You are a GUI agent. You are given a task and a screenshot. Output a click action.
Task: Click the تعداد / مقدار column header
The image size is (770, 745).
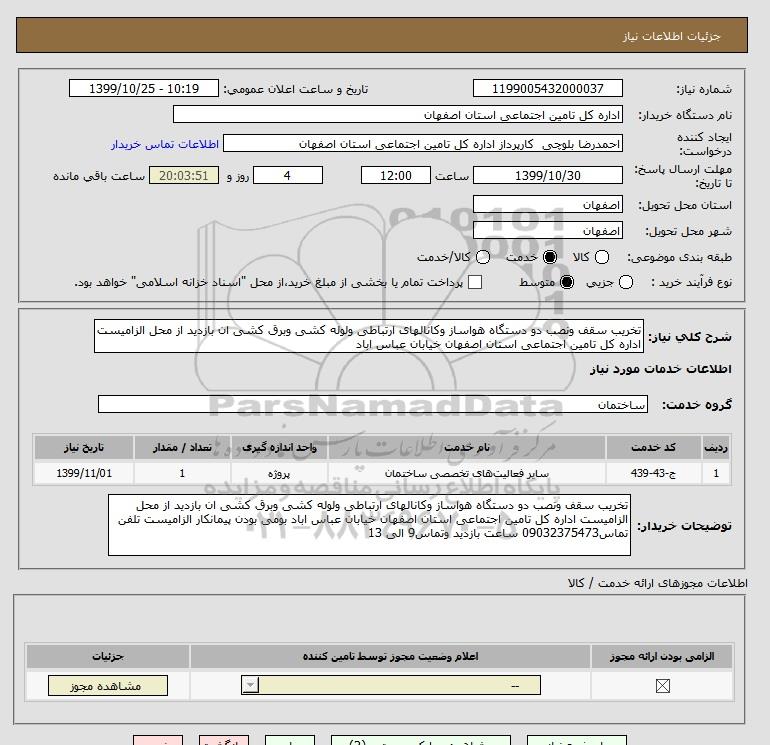(182, 447)
